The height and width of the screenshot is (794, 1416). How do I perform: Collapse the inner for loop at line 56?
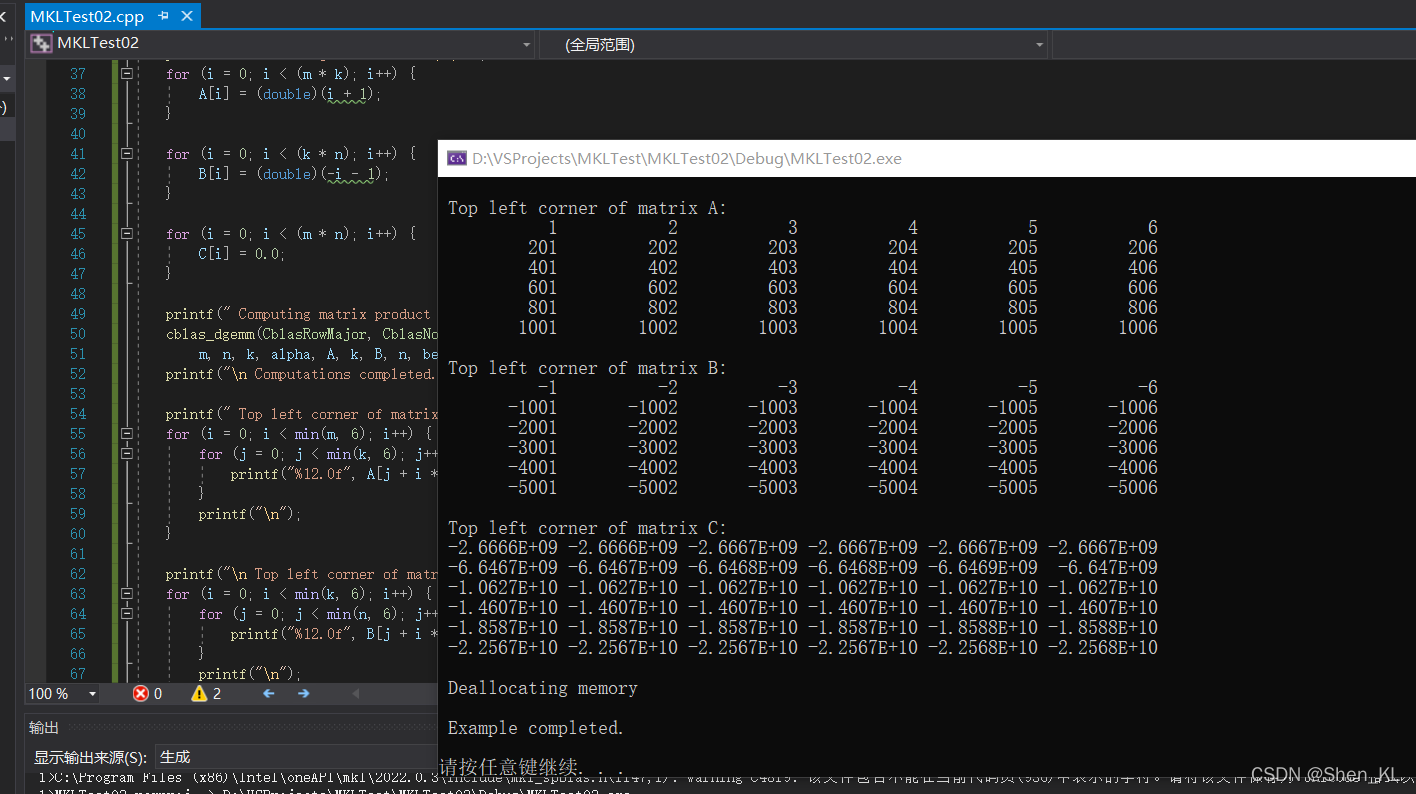point(127,454)
